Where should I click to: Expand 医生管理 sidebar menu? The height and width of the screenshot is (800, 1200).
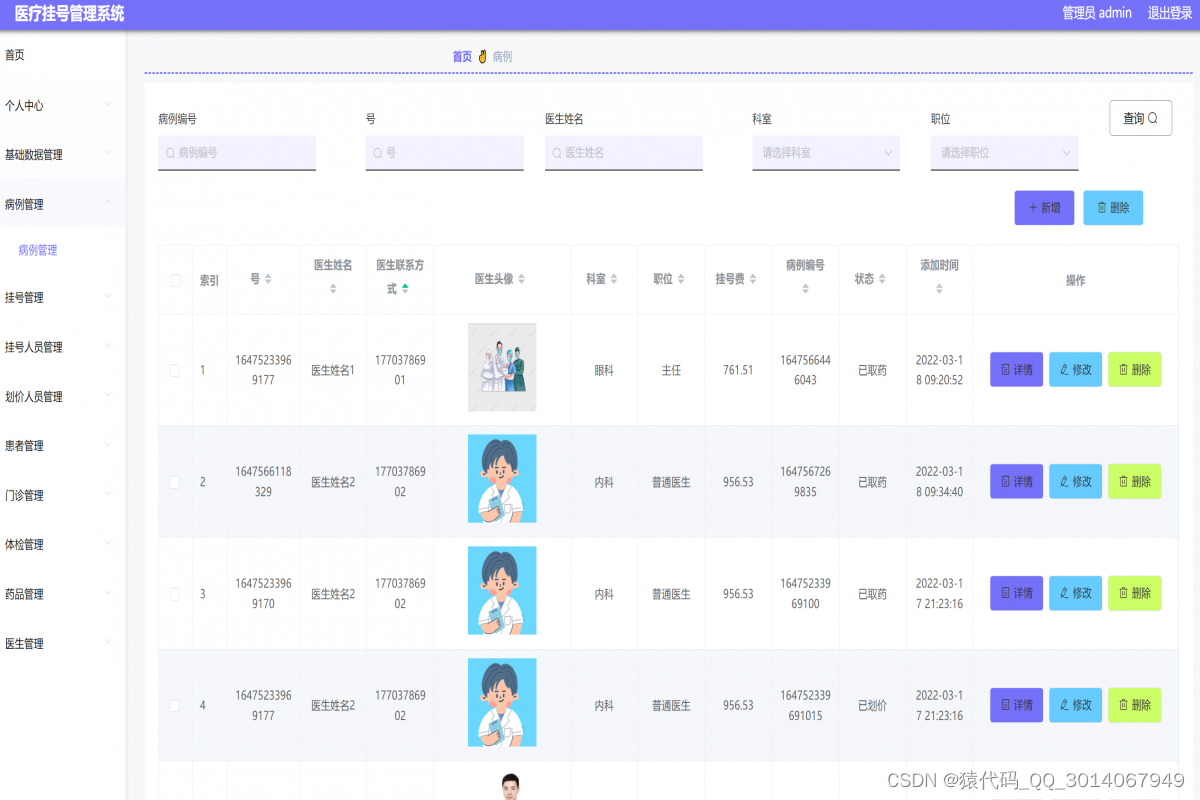[63, 643]
